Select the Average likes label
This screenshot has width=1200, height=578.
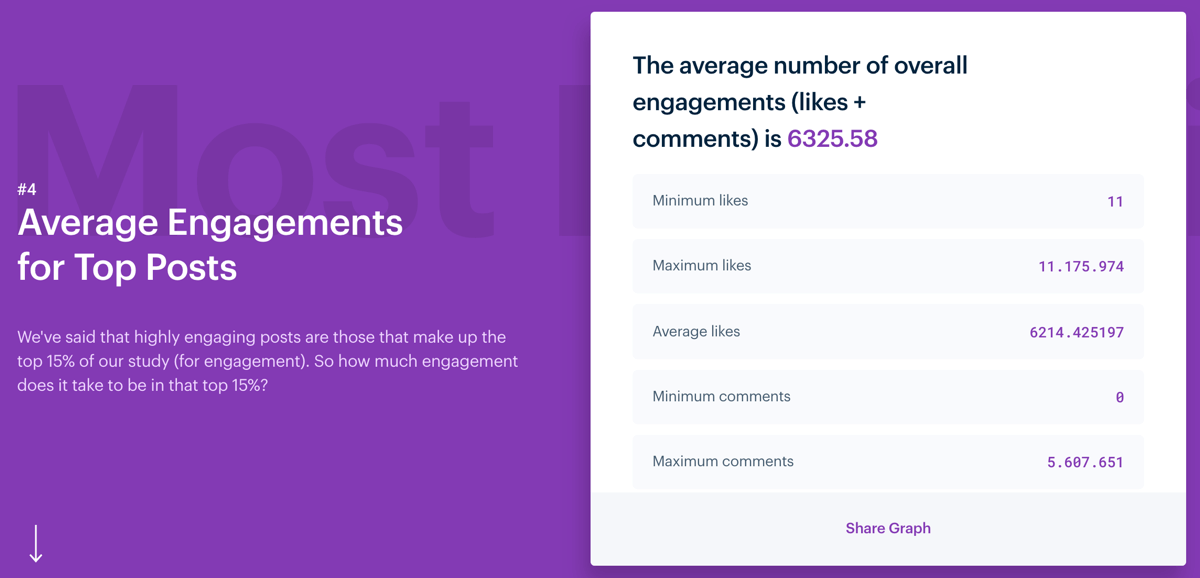click(696, 331)
